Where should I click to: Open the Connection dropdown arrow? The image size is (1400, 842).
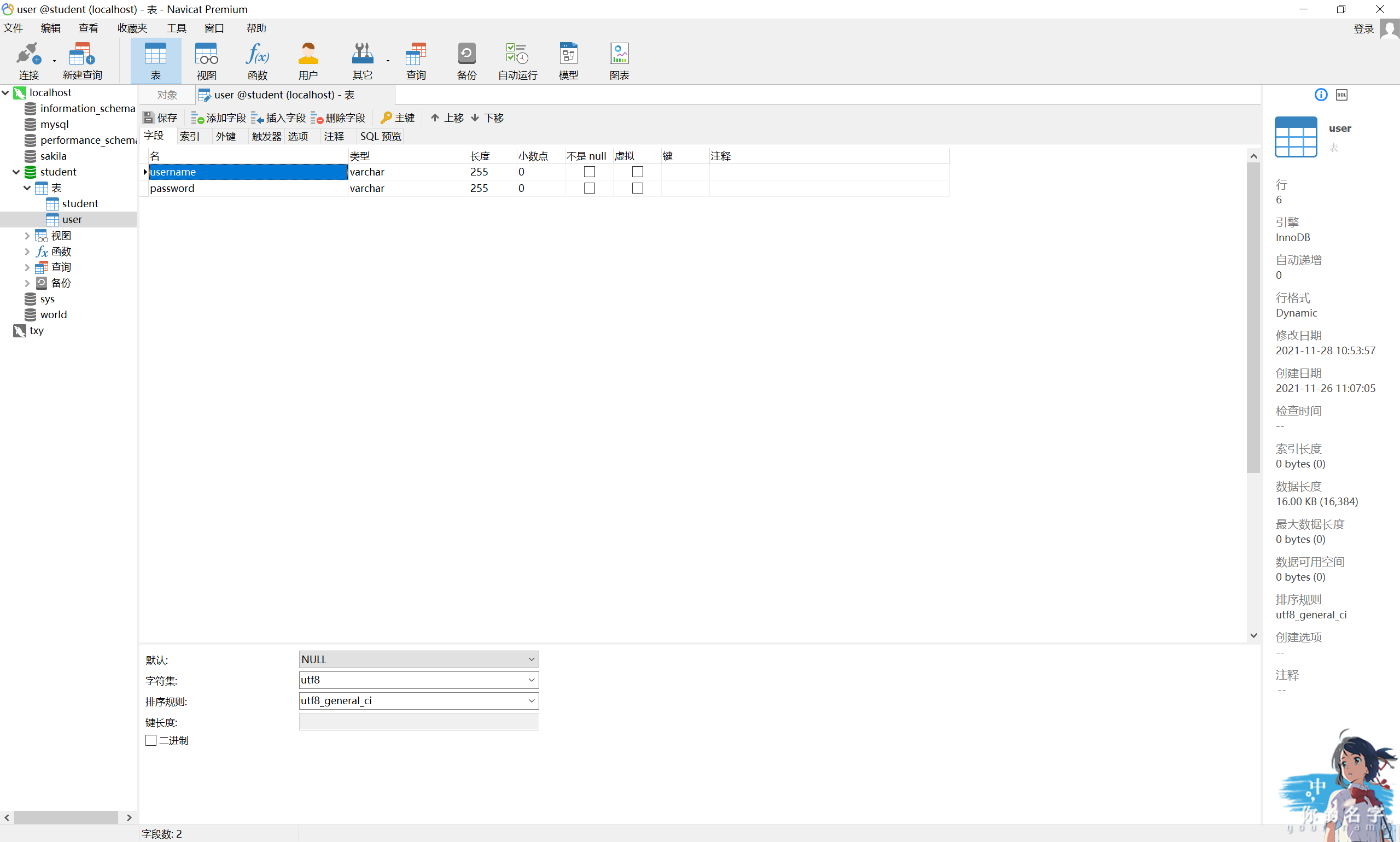(55, 61)
